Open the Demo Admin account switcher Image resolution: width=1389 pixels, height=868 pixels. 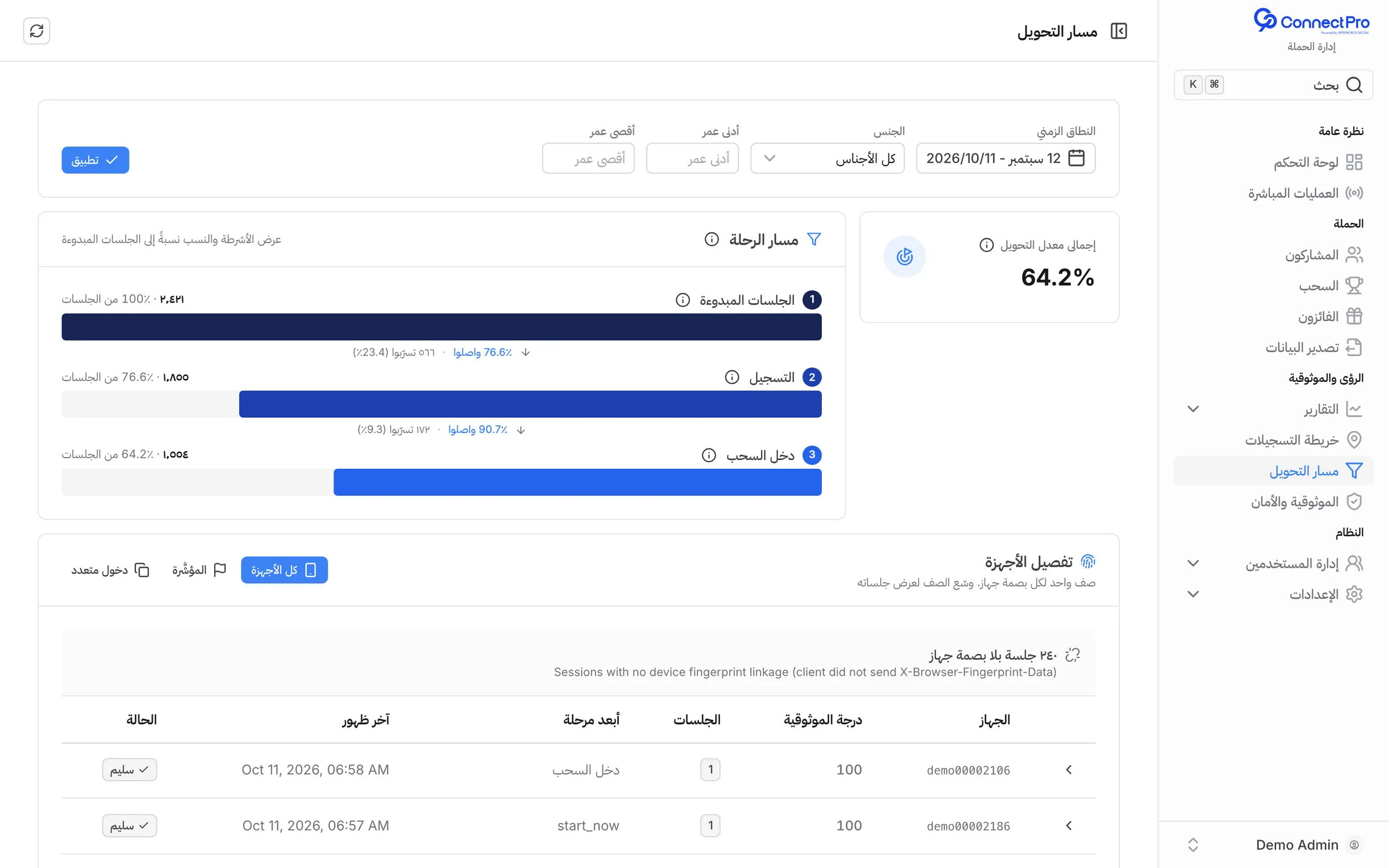click(1273, 845)
